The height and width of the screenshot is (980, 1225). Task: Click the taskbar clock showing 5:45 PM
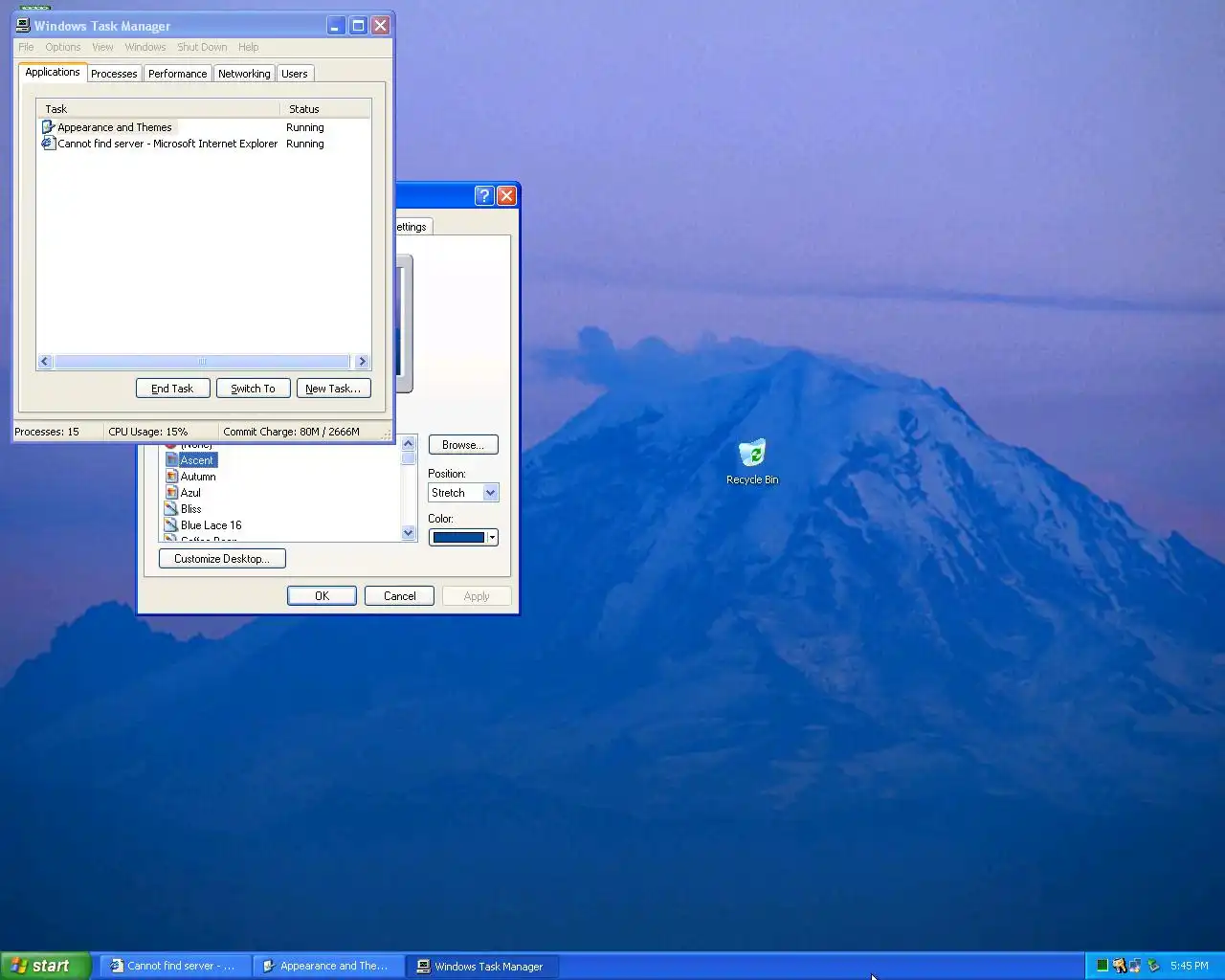pos(1189,966)
